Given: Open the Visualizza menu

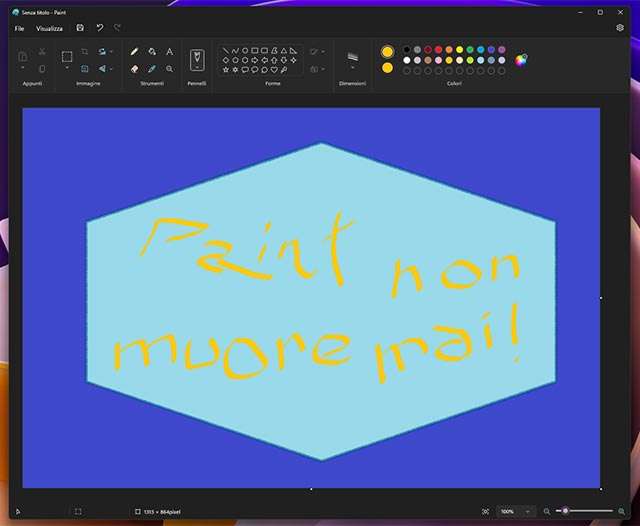Looking at the screenshot, I should pos(49,28).
